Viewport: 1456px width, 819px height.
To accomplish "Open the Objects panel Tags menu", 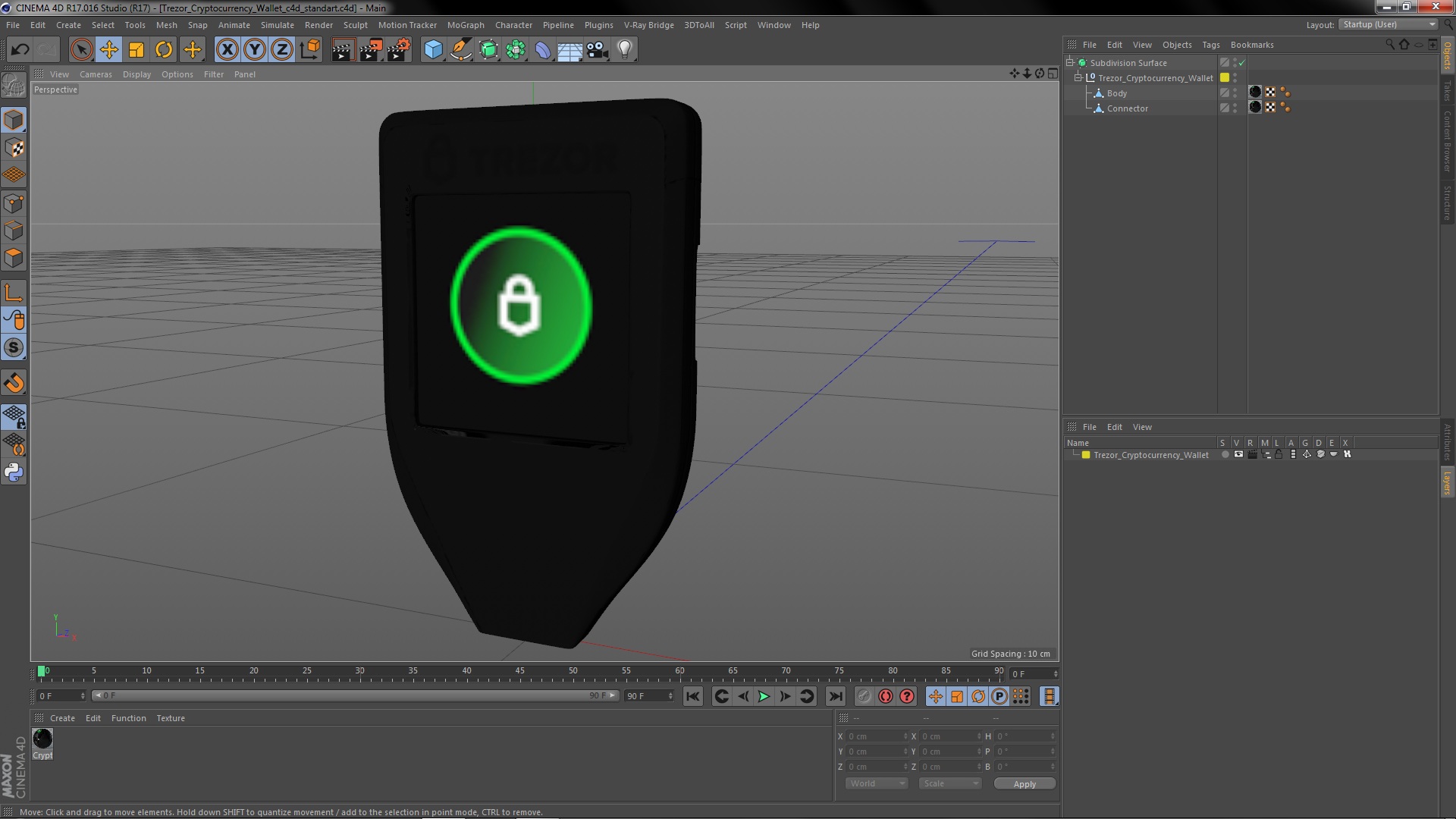I will click(x=1210, y=45).
